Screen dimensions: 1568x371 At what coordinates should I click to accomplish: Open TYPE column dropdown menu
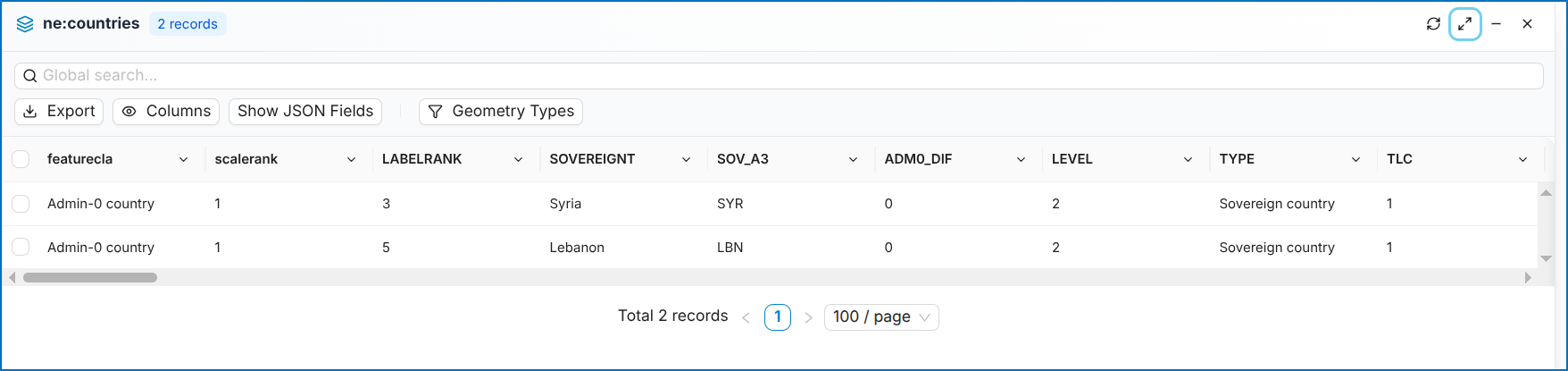tap(1355, 160)
